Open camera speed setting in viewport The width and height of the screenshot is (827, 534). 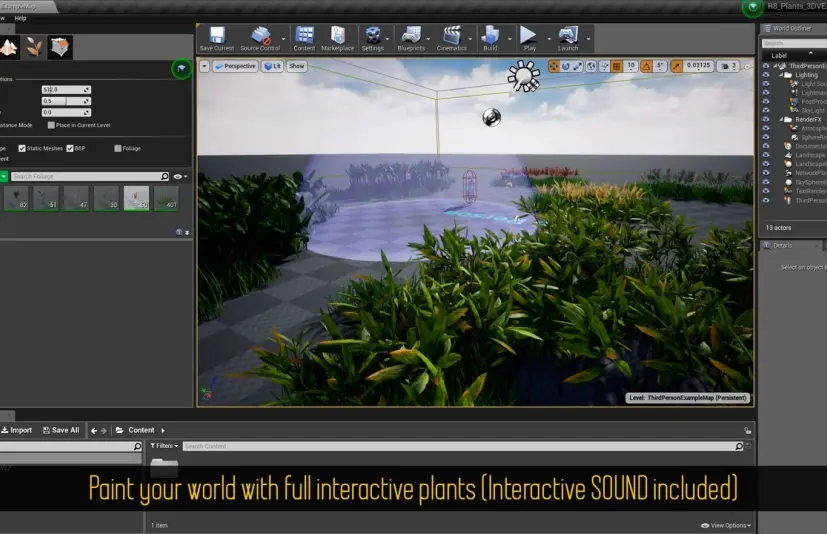point(729,66)
